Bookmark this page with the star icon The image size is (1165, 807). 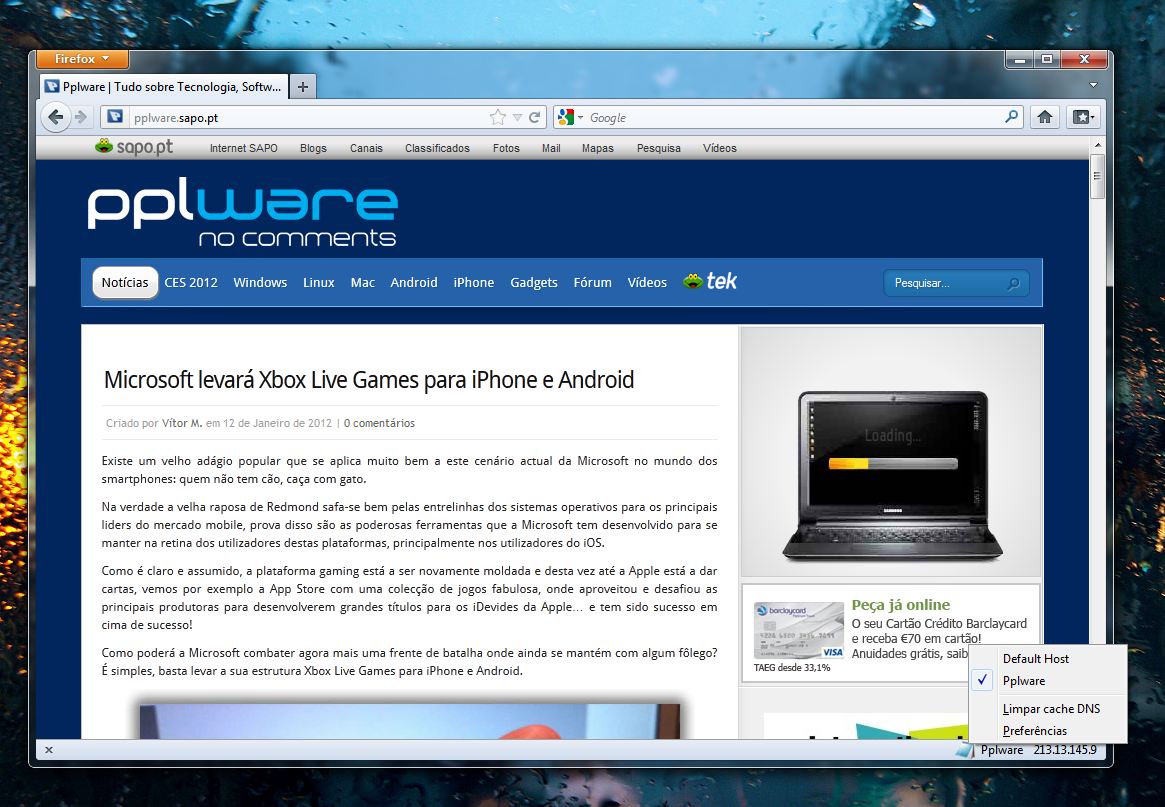pyautogui.click(x=498, y=117)
